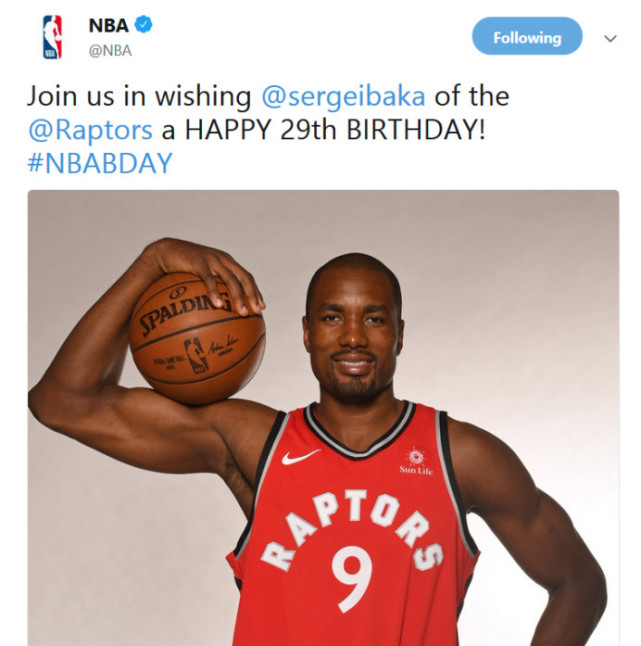Toggle the Following button
The image size is (641, 646).
click(527, 36)
